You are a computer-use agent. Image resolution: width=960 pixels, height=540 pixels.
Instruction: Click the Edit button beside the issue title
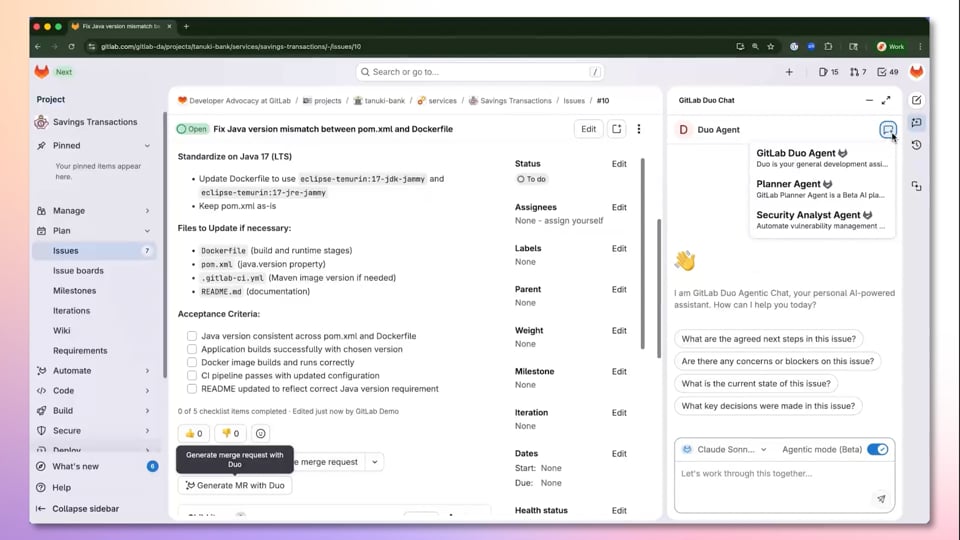pyautogui.click(x=588, y=129)
